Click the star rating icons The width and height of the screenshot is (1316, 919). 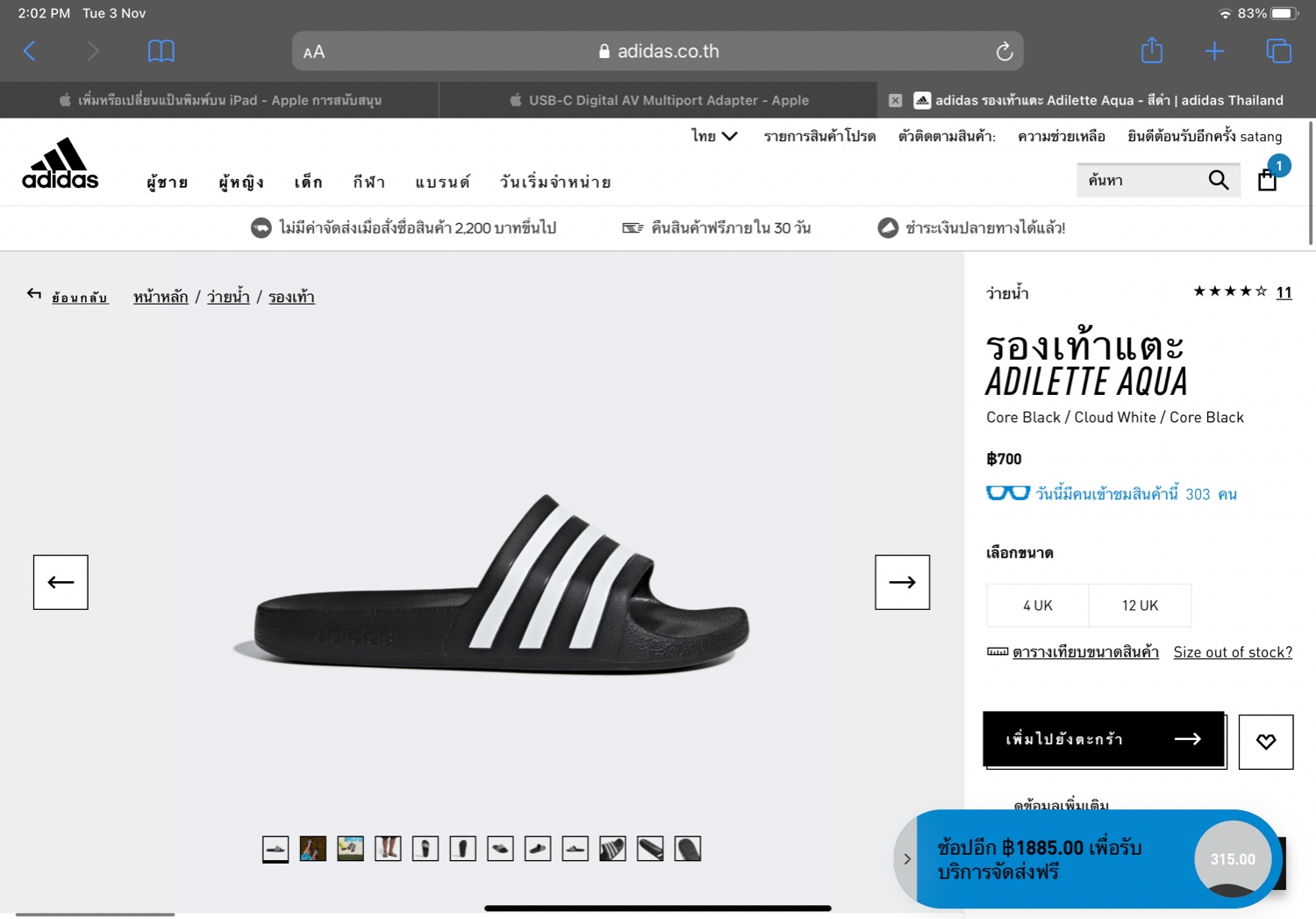pos(1230,291)
